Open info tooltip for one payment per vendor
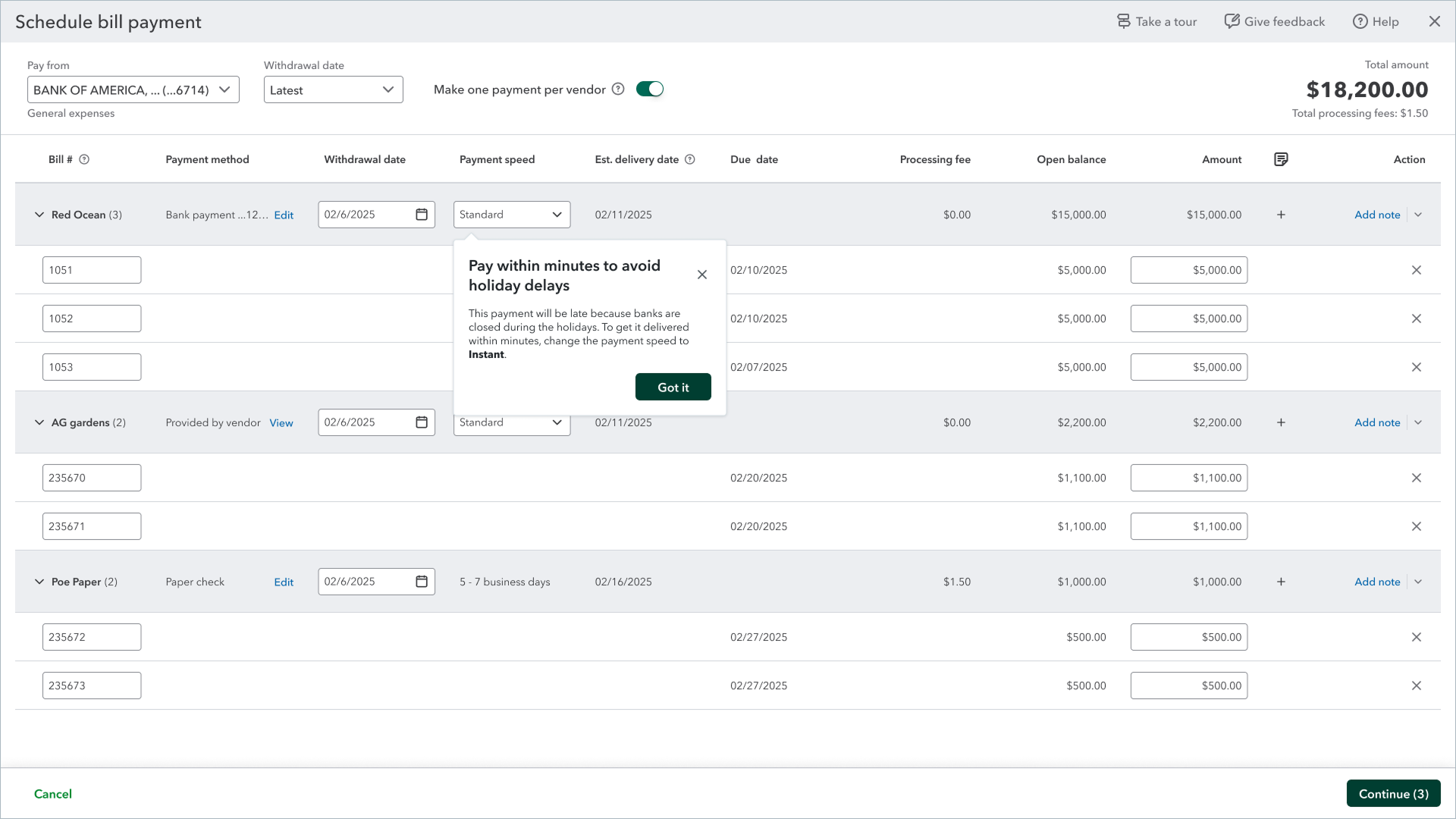The width and height of the screenshot is (1456, 819). click(x=618, y=89)
